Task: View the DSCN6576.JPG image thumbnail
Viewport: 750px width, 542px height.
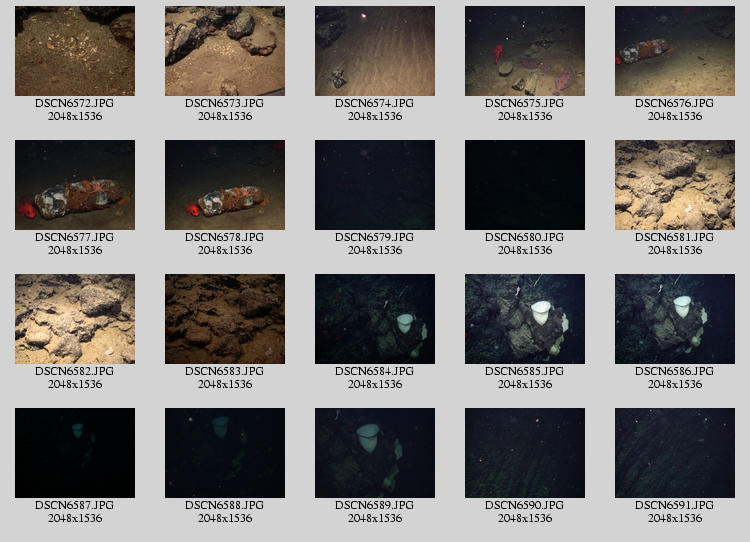Action: pyautogui.click(x=675, y=51)
